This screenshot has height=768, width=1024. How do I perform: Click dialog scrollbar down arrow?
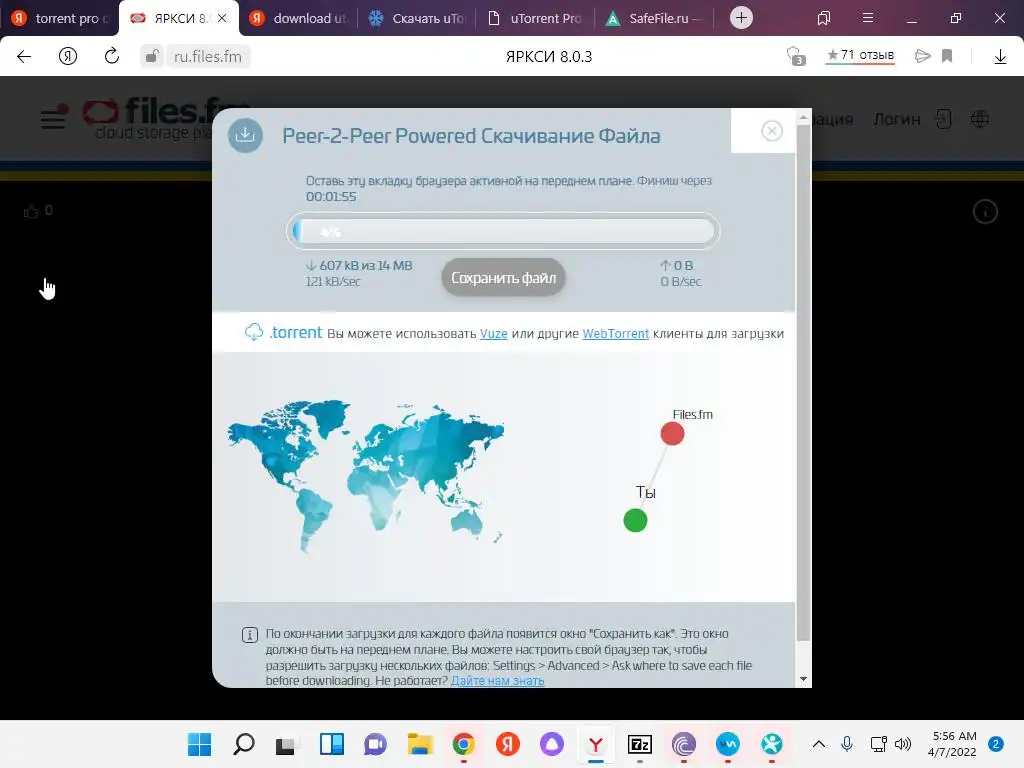coord(803,679)
